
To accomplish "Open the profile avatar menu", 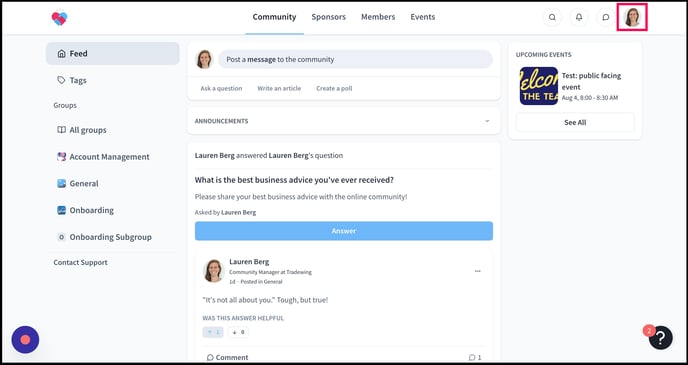I will point(632,17).
